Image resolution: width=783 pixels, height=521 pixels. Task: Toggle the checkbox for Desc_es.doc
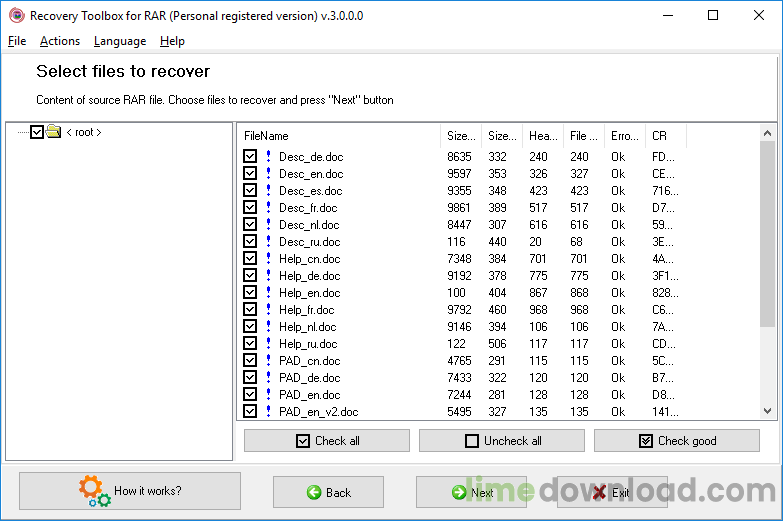pos(250,190)
